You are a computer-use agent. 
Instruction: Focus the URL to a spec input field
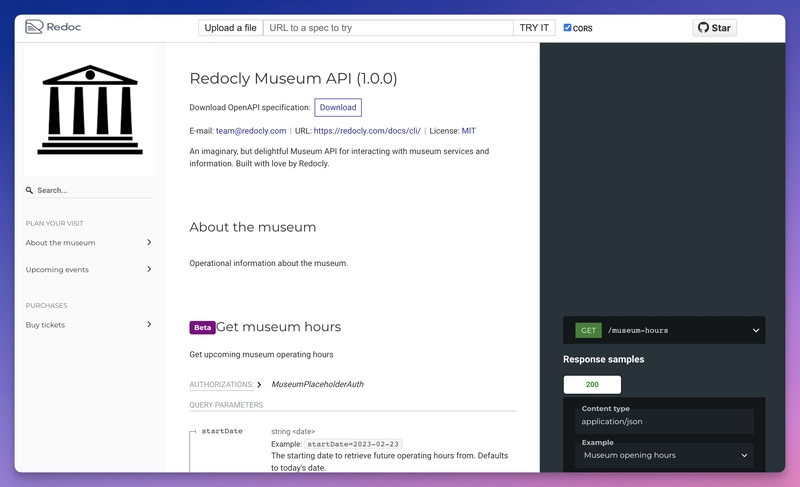(x=388, y=28)
